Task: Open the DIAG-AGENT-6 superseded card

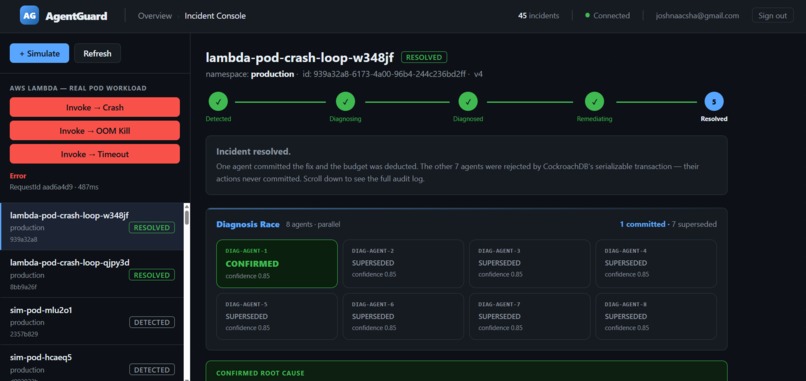Action: point(403,316)
